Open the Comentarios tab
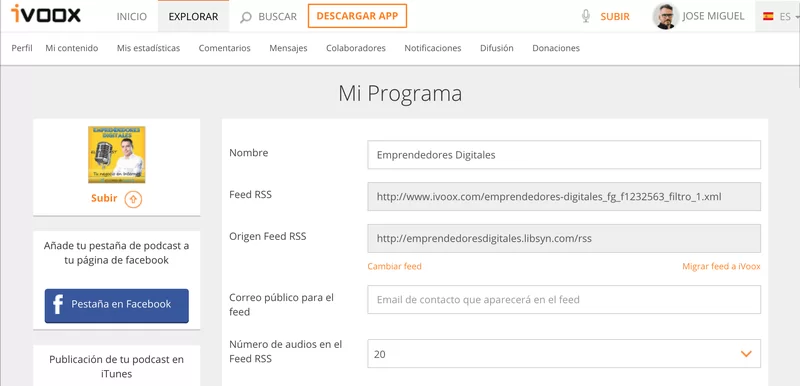The width and height of the screenshot is (800, 386). point(224,48)
